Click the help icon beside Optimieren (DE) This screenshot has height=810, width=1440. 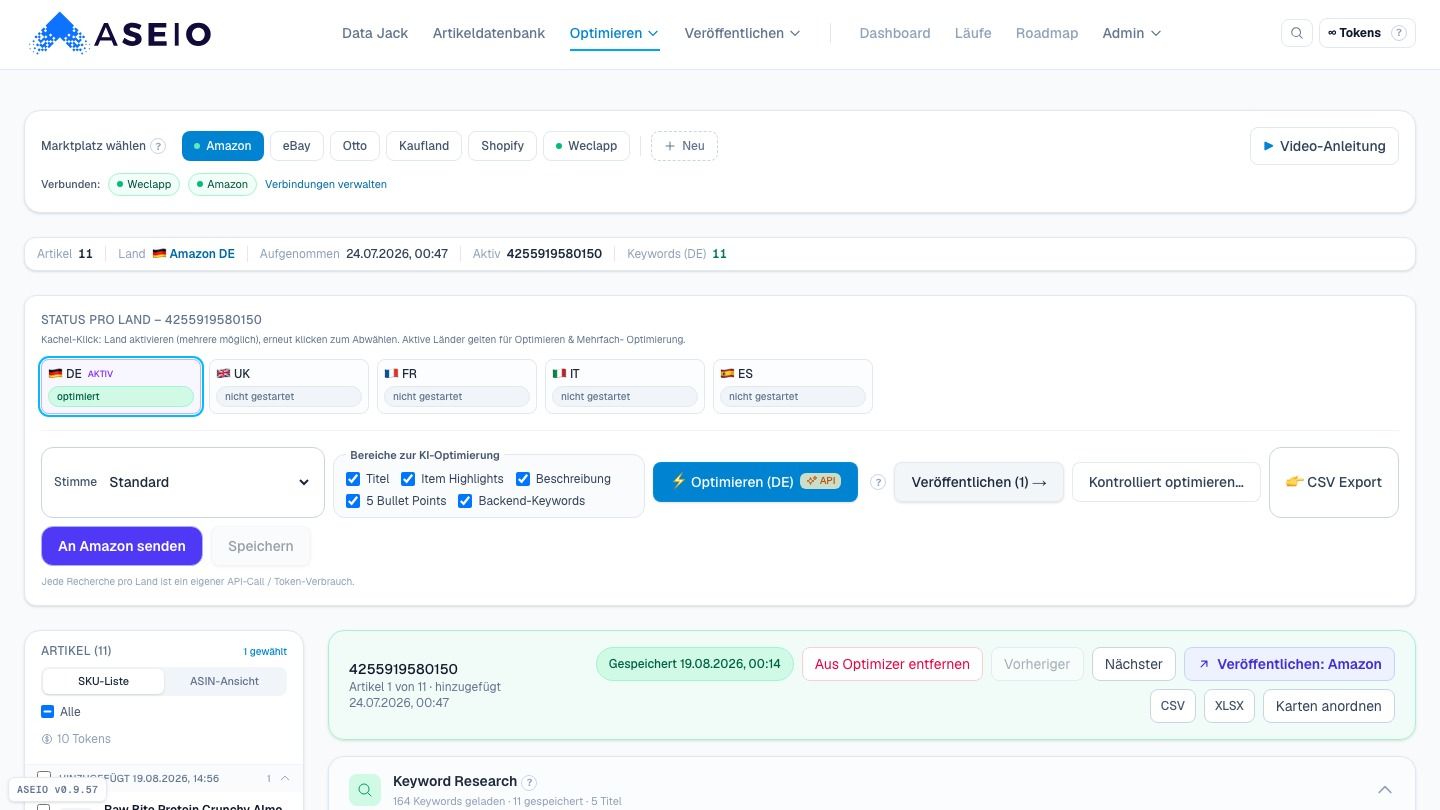[x=878, y=482]
